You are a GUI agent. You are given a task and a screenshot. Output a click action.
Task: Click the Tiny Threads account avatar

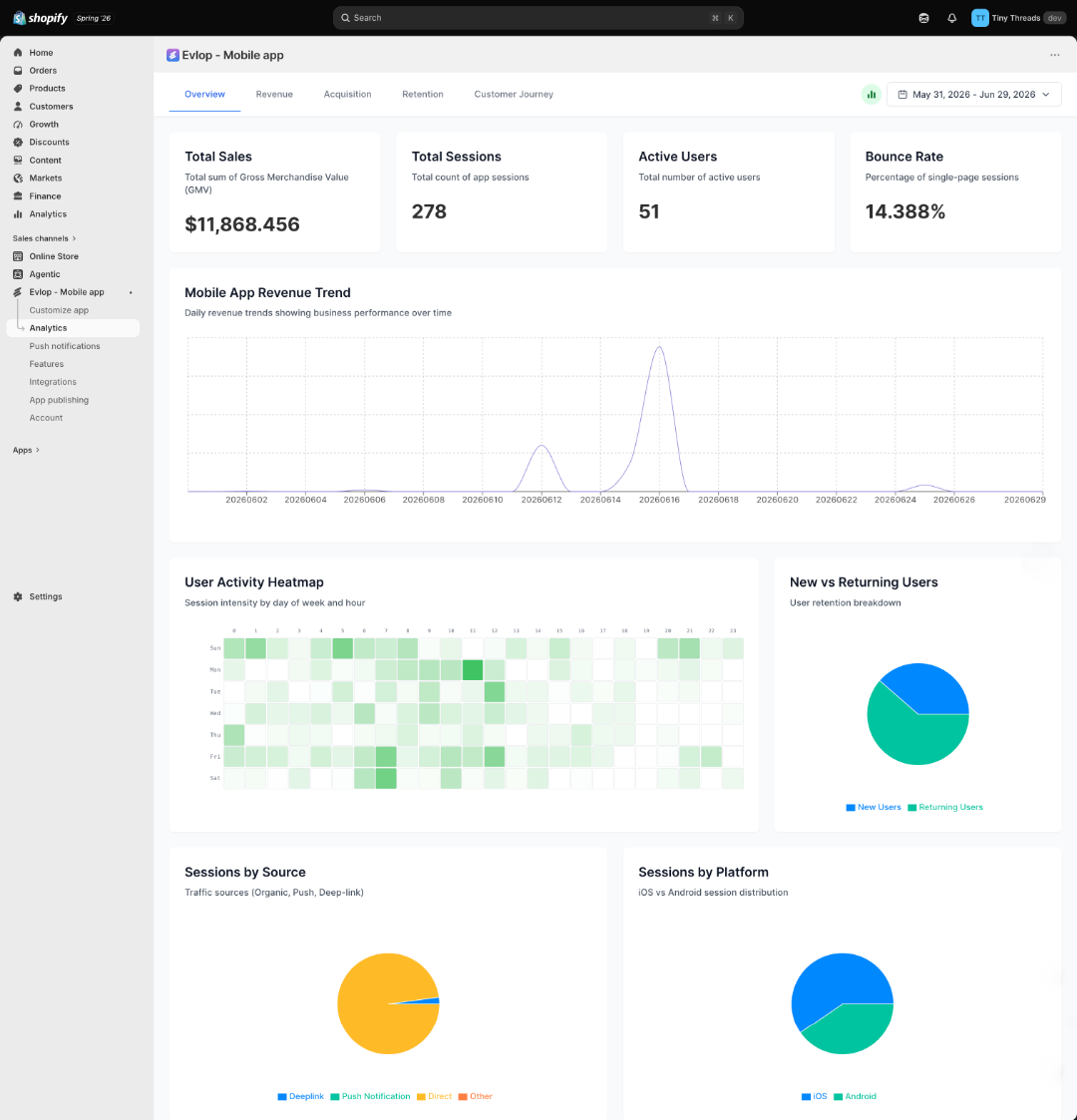click(x=980, y=18)
